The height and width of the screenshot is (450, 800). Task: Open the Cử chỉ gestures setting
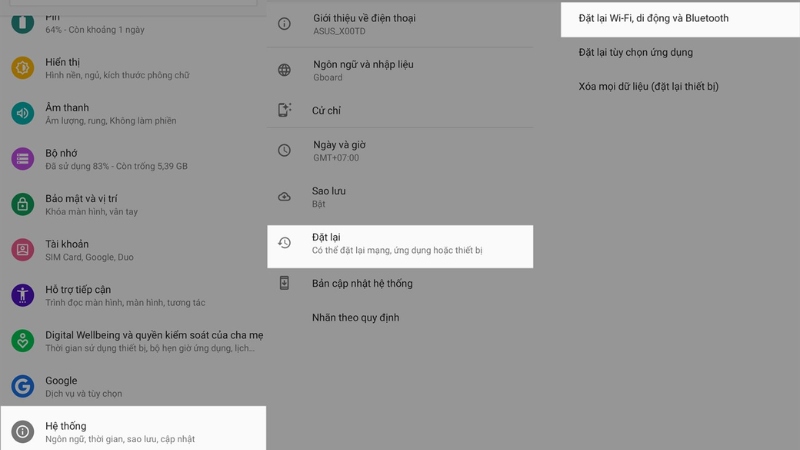click(326, 110)
